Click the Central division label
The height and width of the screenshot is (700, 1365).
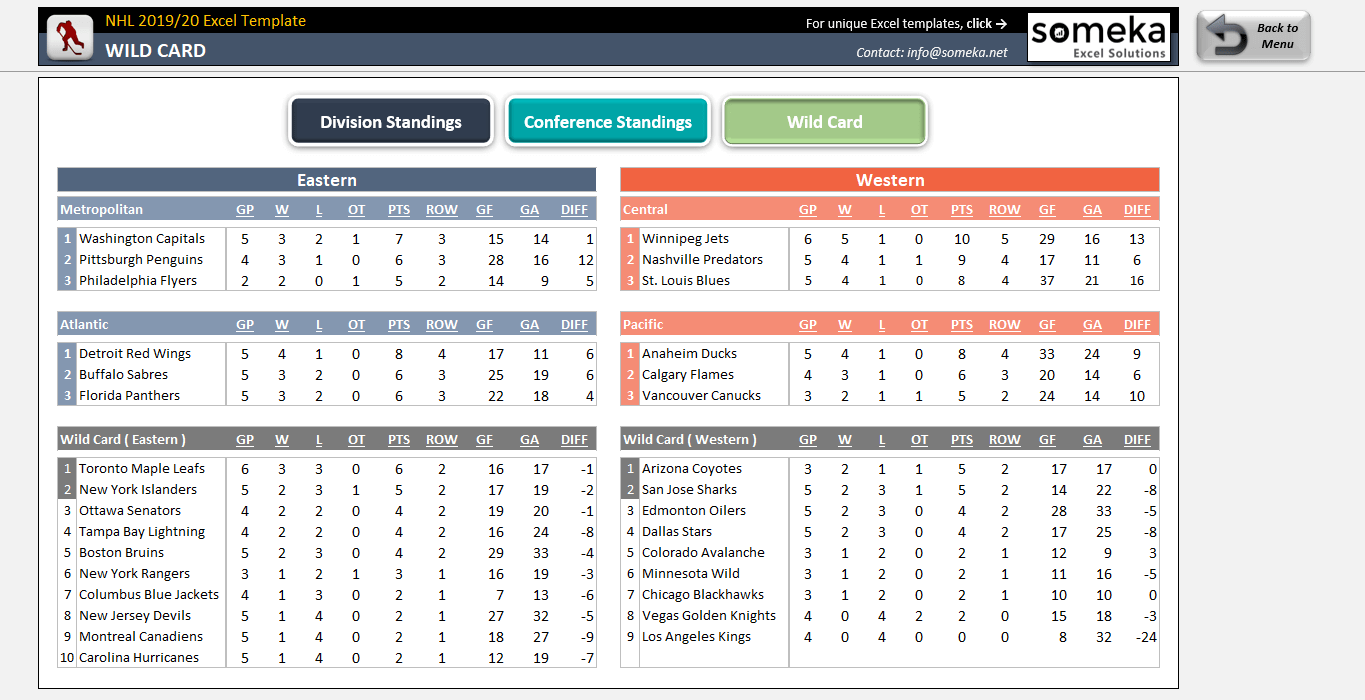645,210
